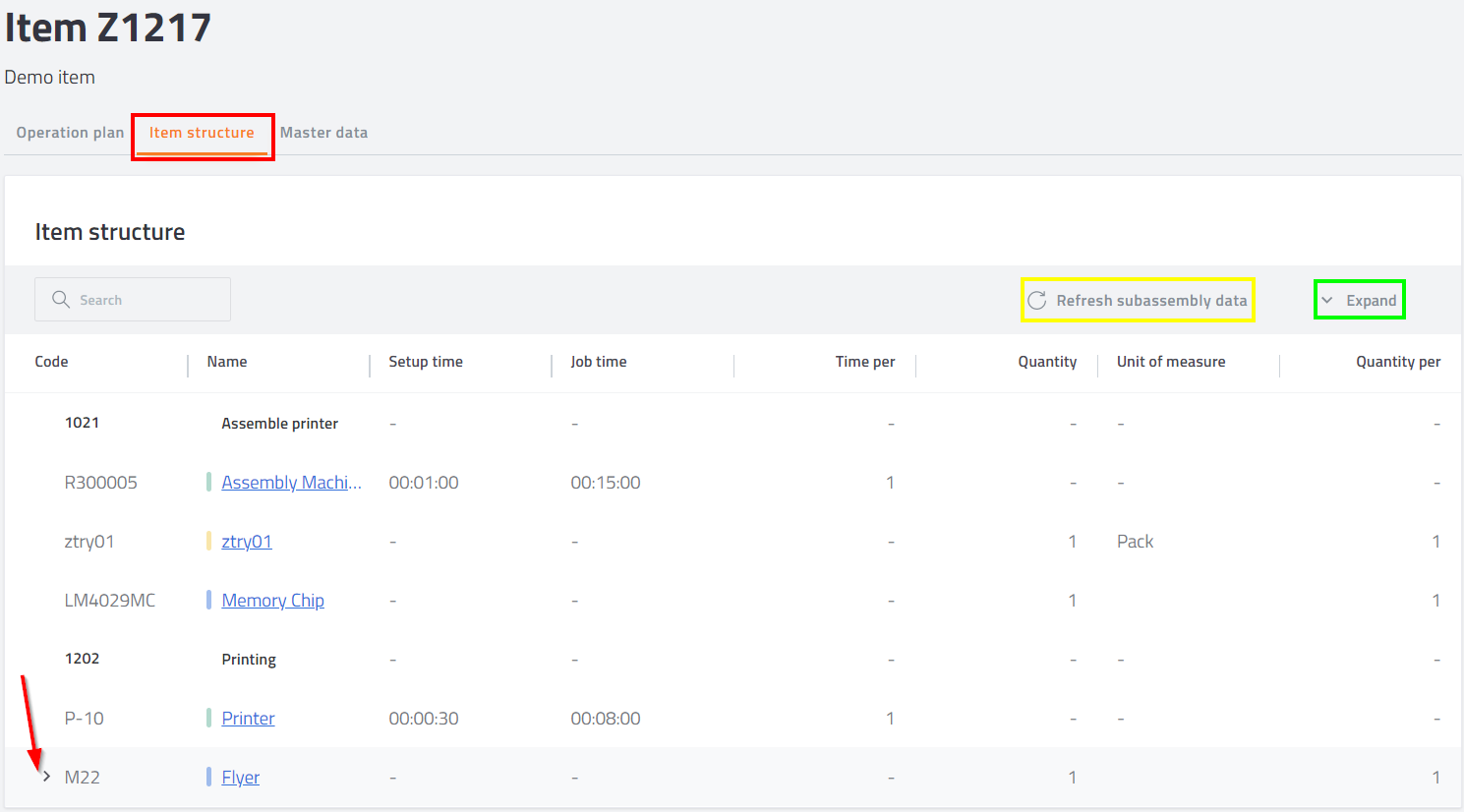This screenshot has width=1464, height=812.
Task: Open the Memory Chip link
Action: pos(272,601)
